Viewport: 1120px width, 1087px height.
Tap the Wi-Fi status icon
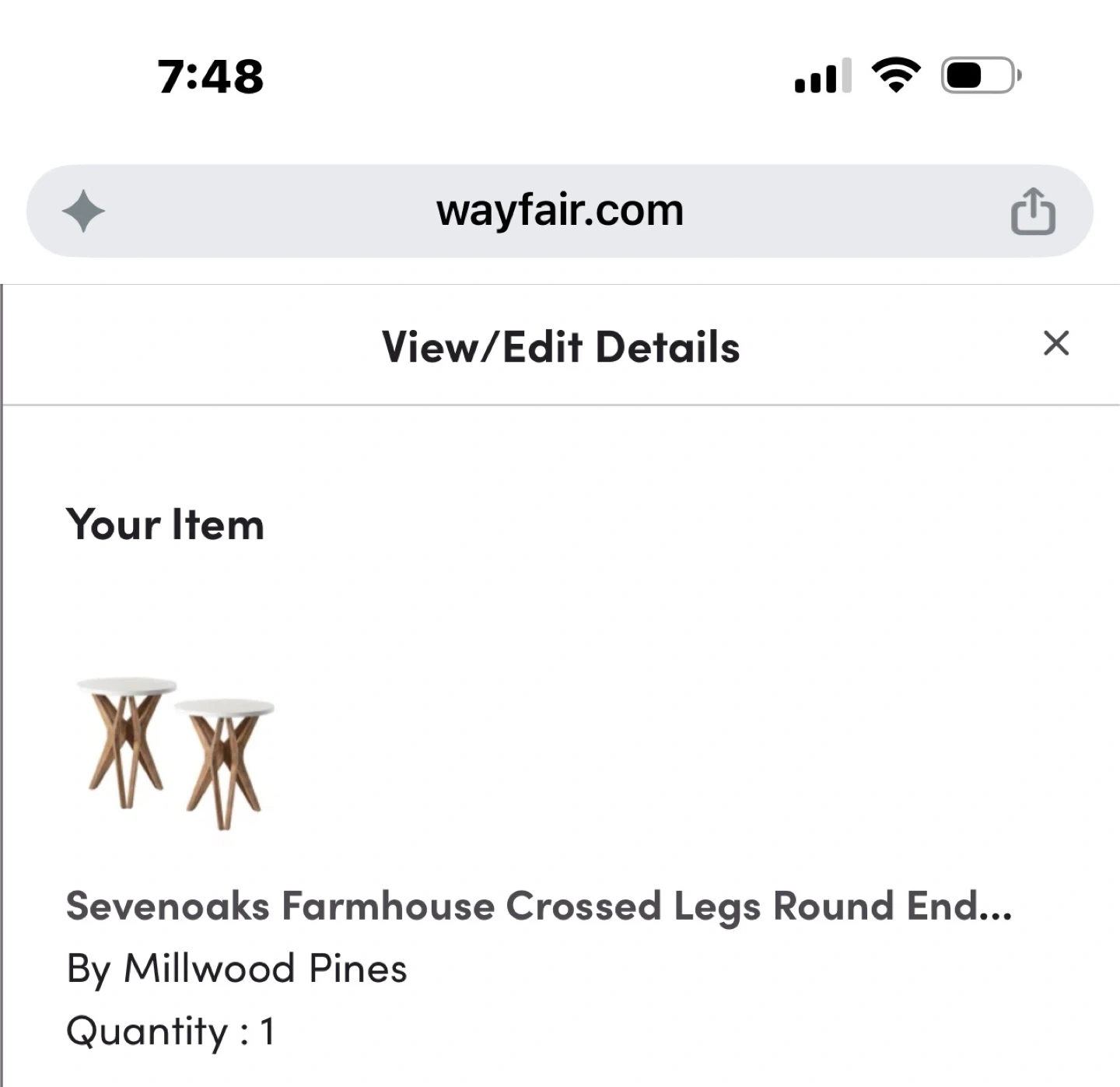896,76
